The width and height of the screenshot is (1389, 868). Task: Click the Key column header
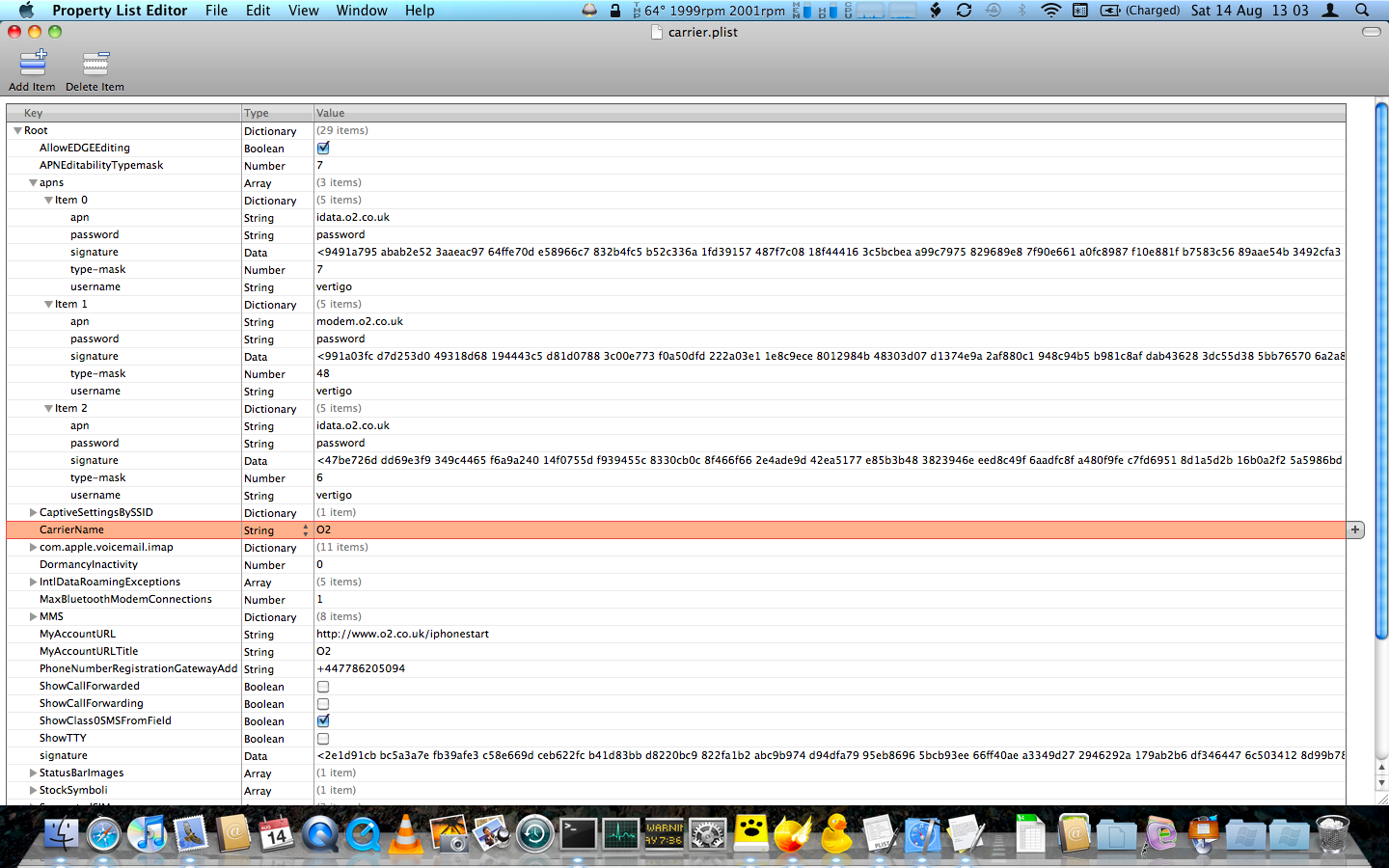coord(123,113)
